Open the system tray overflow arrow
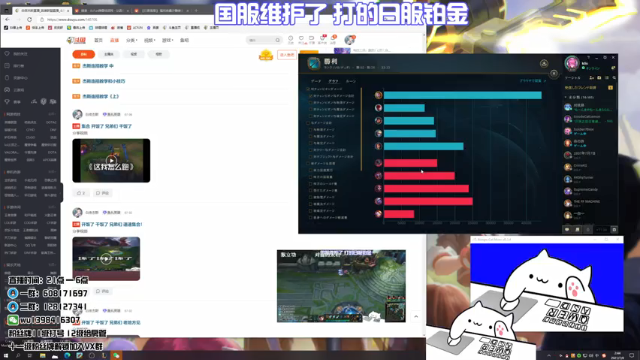This screenshot has width=640, height=360. [549, 356]
